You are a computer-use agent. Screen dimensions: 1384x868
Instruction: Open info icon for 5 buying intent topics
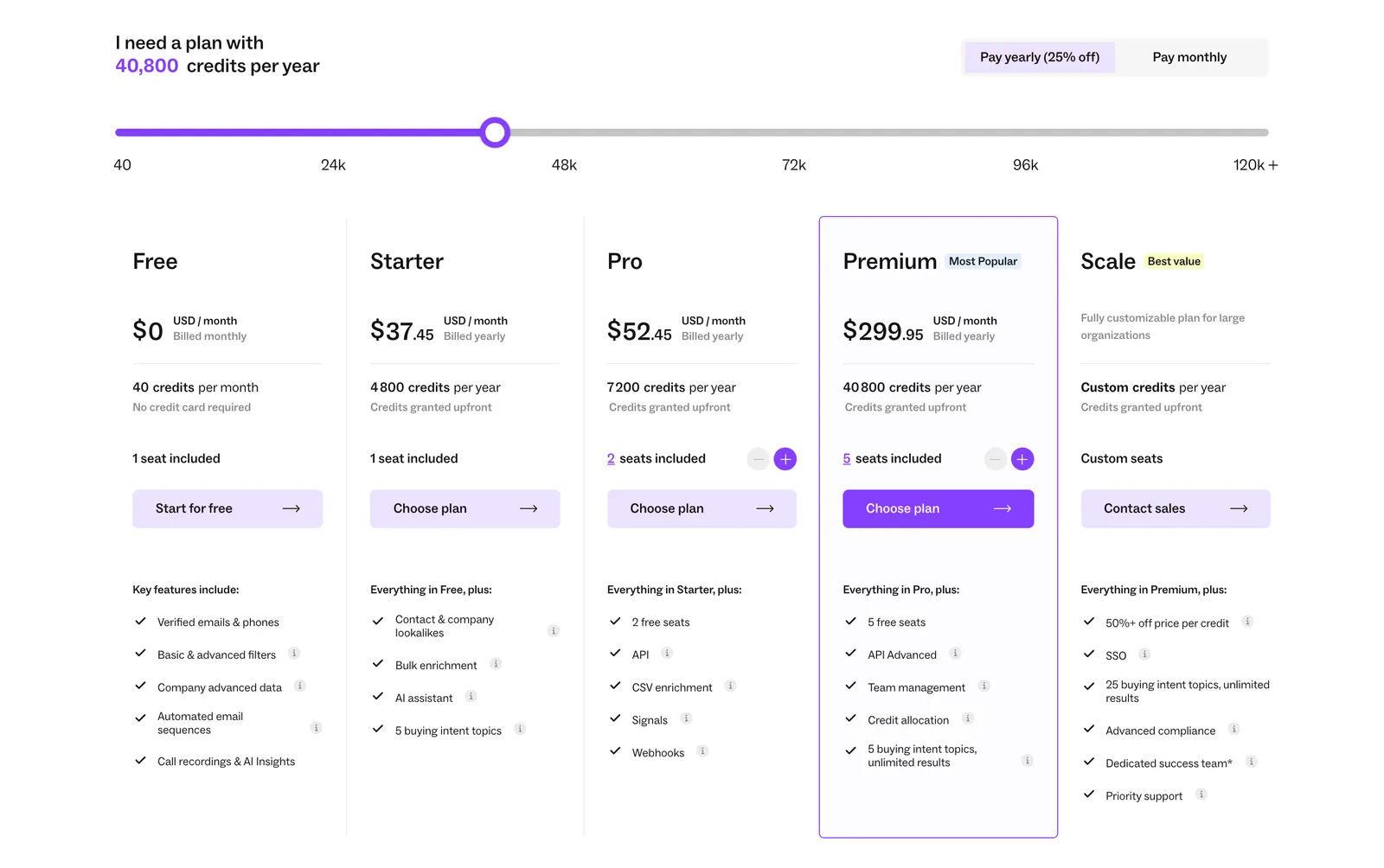pos(520,730)
